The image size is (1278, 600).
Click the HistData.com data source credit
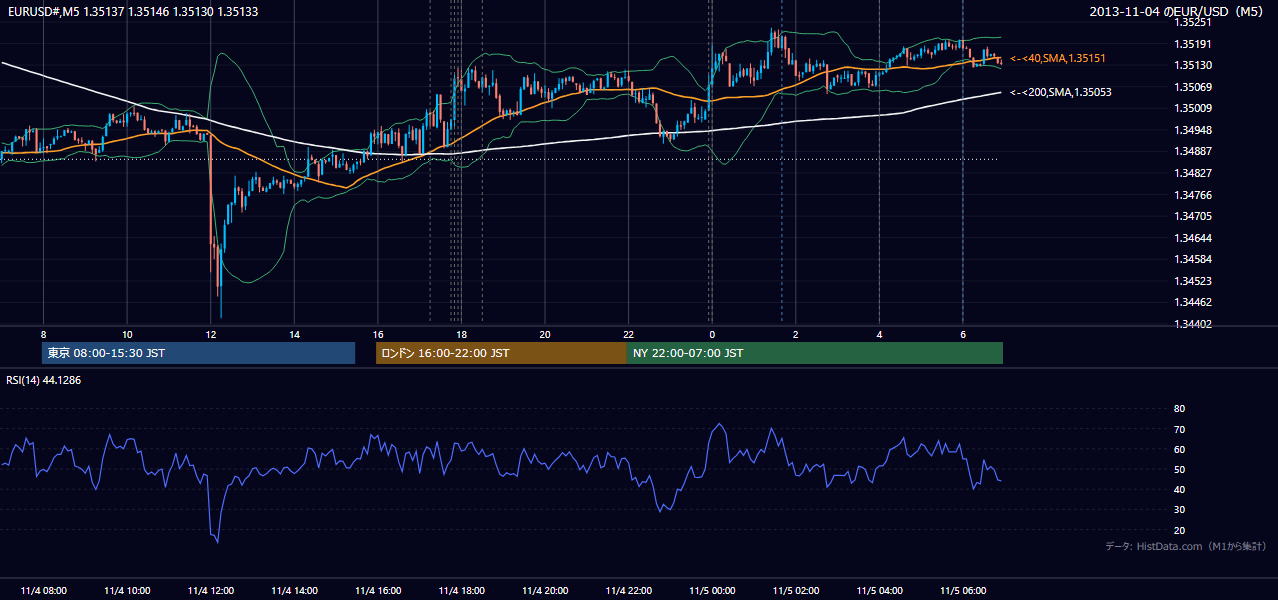point(1185,546)
